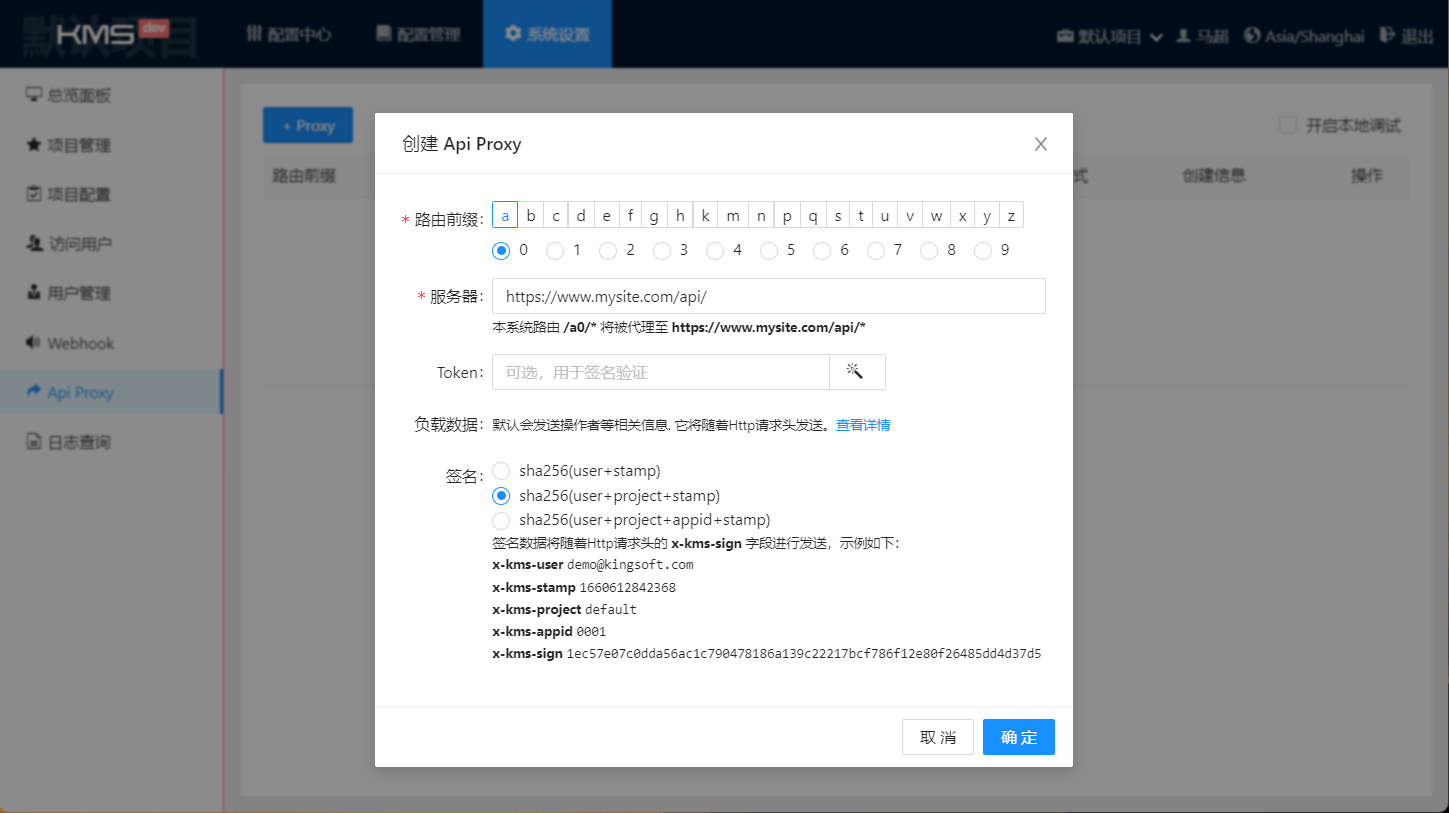Image resolution: width=1449 pixels, height=813 pixels.
Task: Open the 查看详情 link
Action: pos(863,425)
